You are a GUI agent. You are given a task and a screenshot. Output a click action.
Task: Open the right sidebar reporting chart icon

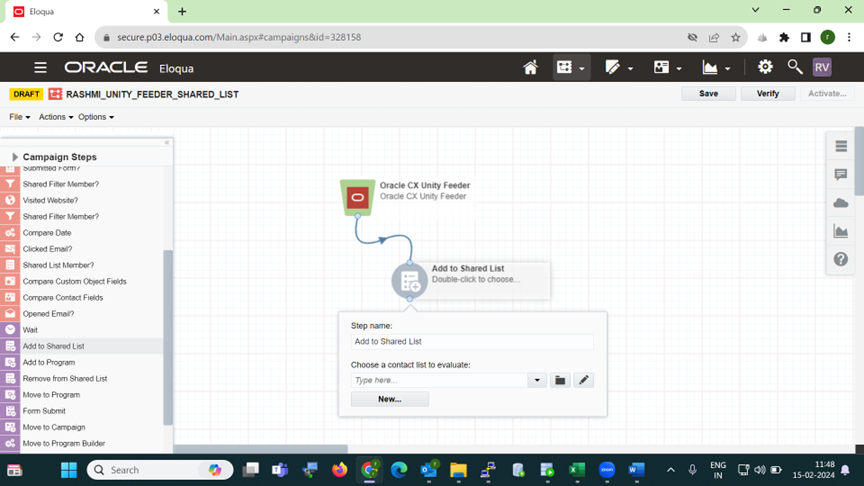(841, 231)
